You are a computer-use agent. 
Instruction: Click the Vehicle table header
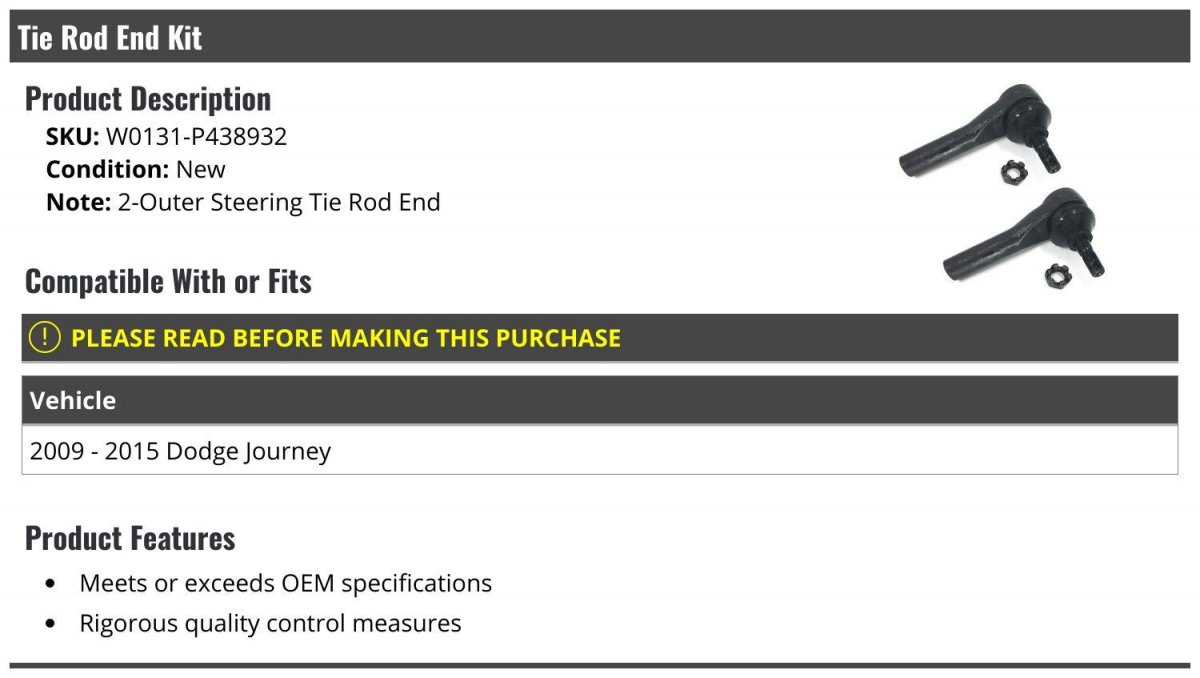tap(600, 400)
